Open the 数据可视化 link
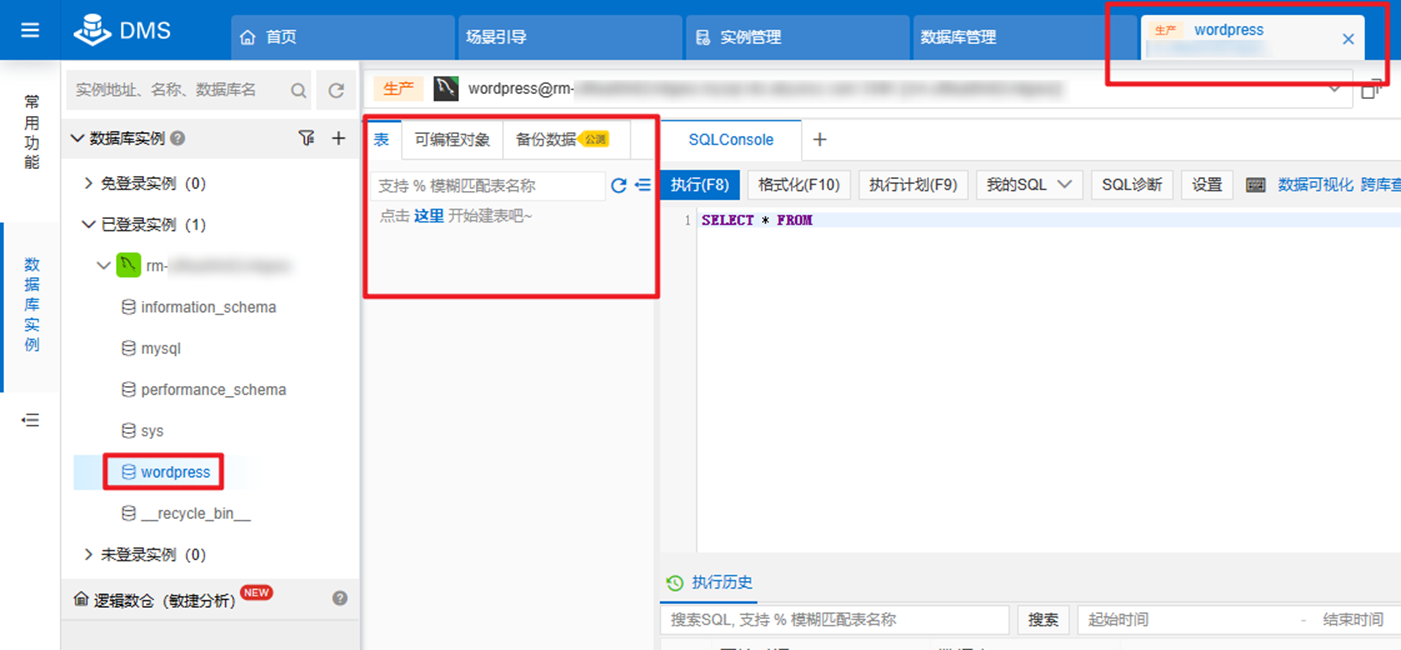Screen dimensions: 1401x650 pos(1315,185)
